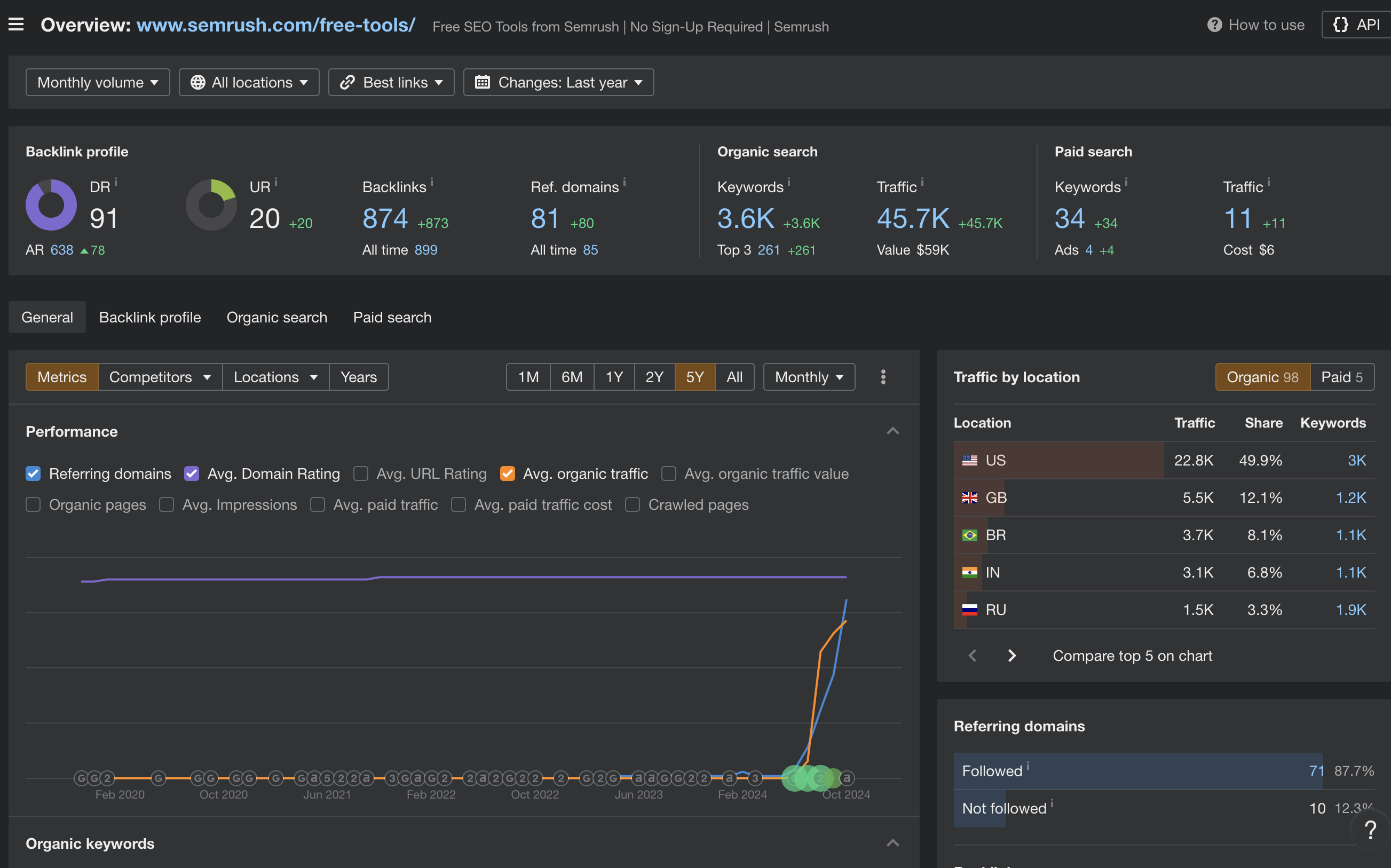Click the Organic Keywords info icon
The height and width of the screenshot is (868, 1391).
coord(789,182)
